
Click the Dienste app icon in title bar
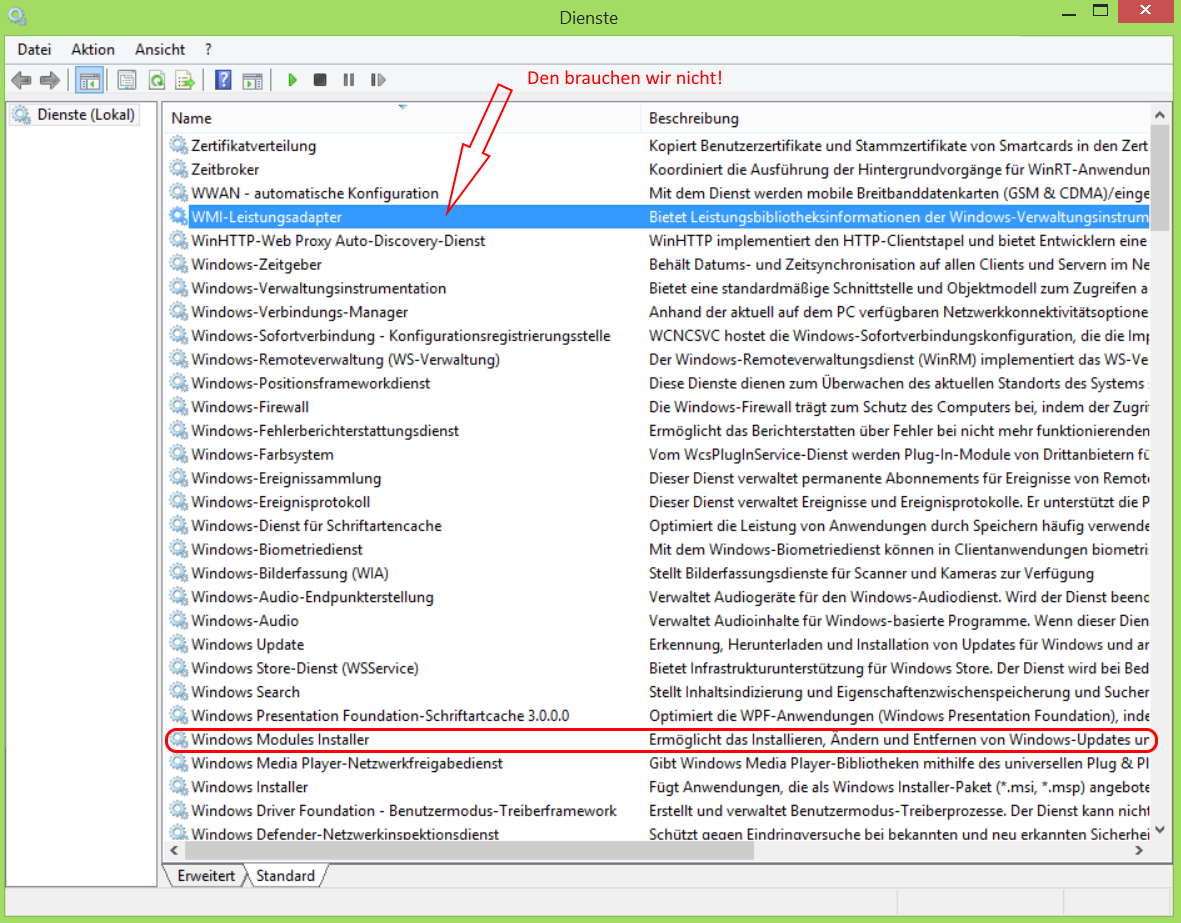(x=17, y=16)
